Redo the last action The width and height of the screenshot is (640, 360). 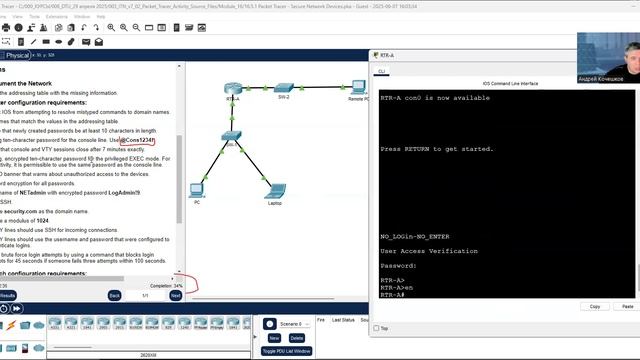96,28
